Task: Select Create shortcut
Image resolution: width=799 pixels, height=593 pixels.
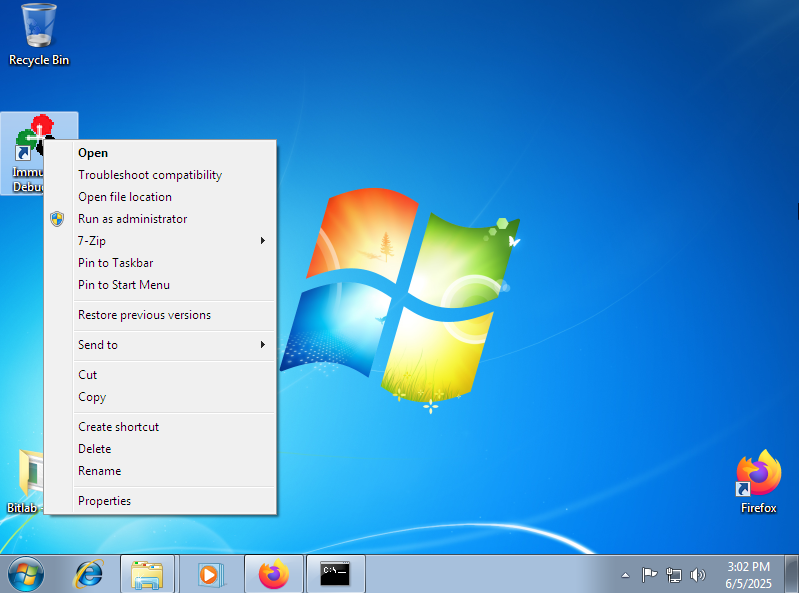Action: 161,427
